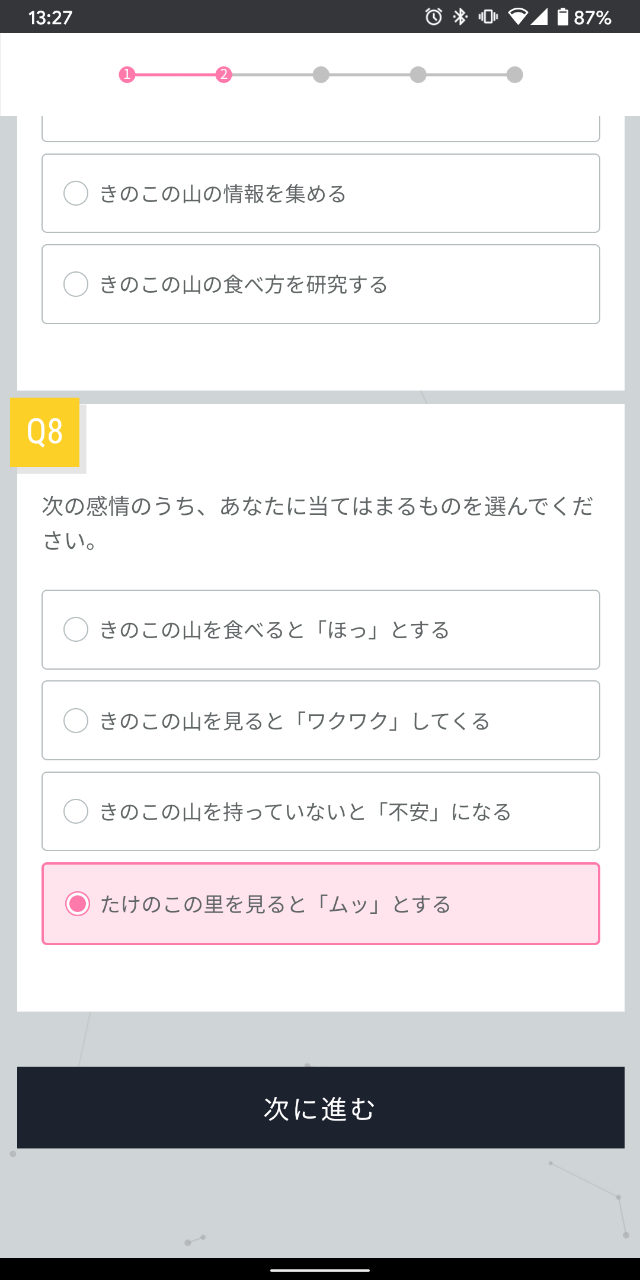The image size is (640, 1280).
Task: Tap the selected 「ムッ」とする radio option
Action: (77, 904)
